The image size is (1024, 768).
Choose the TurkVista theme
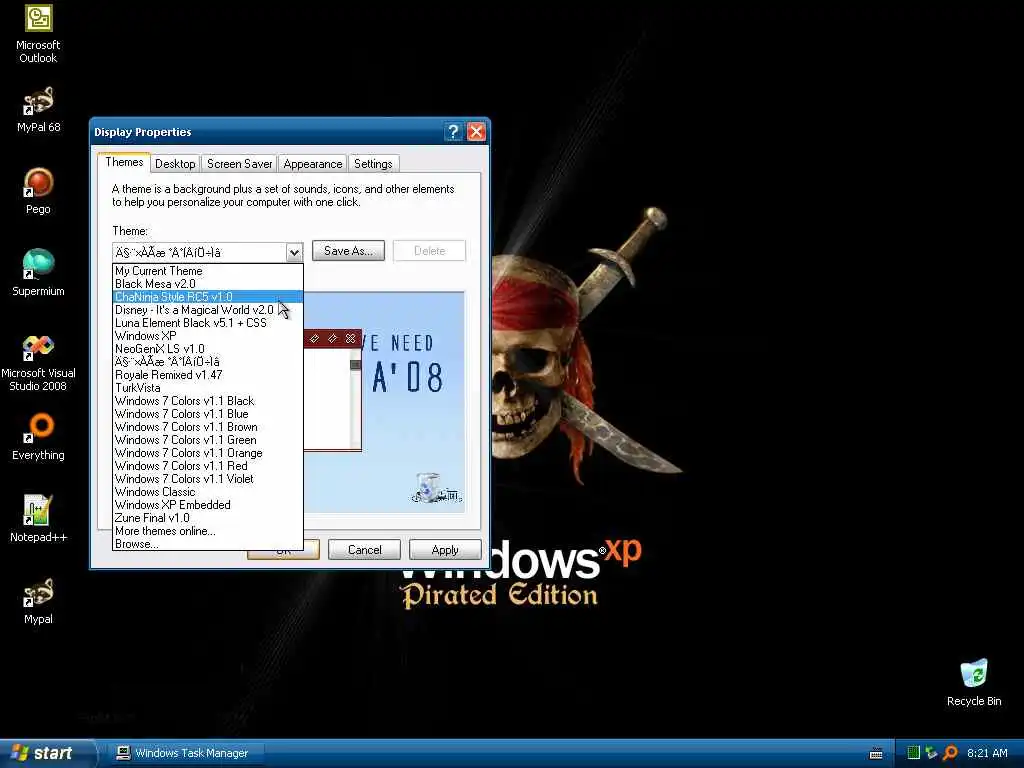pyautogui.click(x=208, y=388)
